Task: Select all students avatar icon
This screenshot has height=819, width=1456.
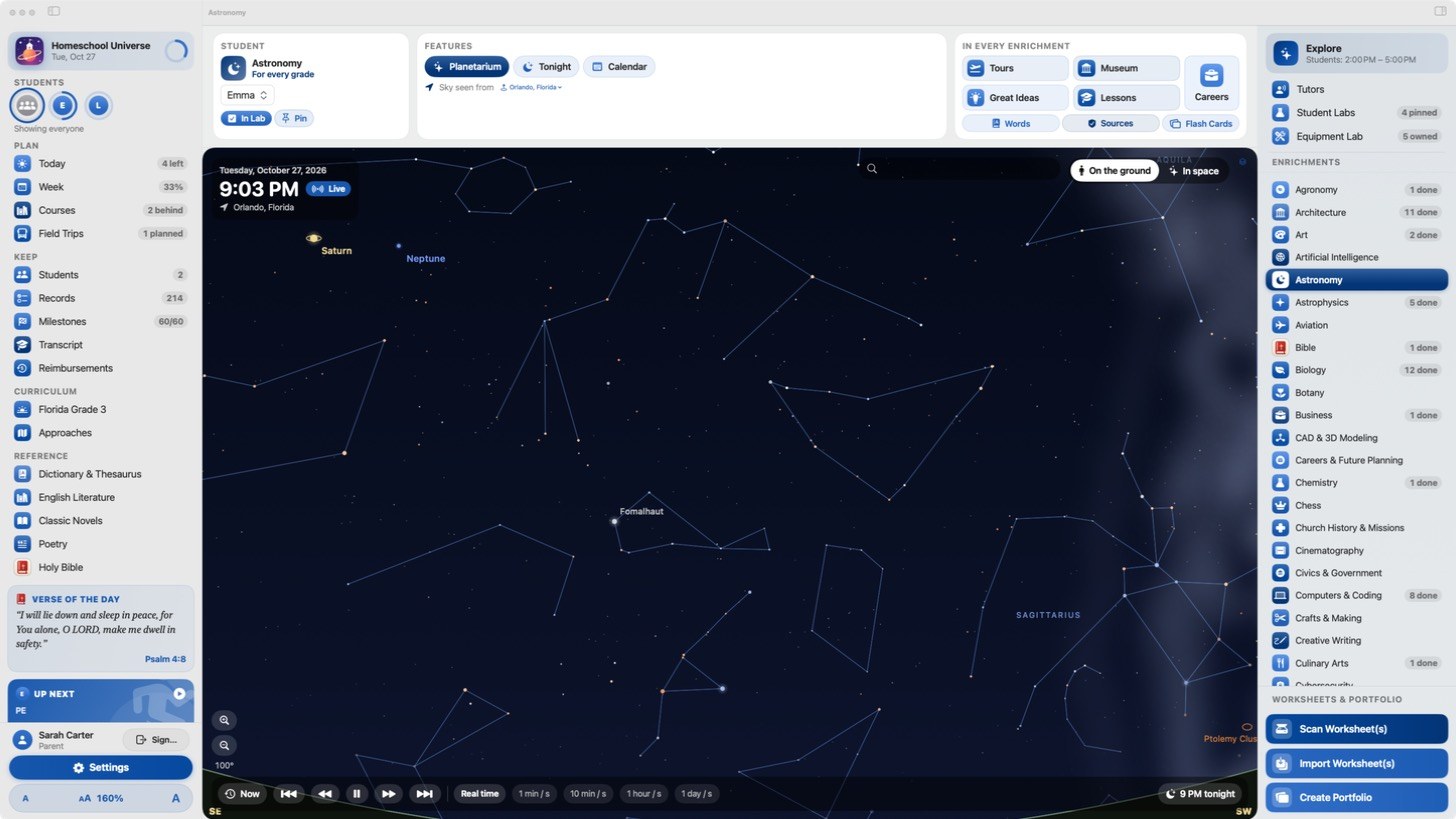Action: (x=27, y=105)
